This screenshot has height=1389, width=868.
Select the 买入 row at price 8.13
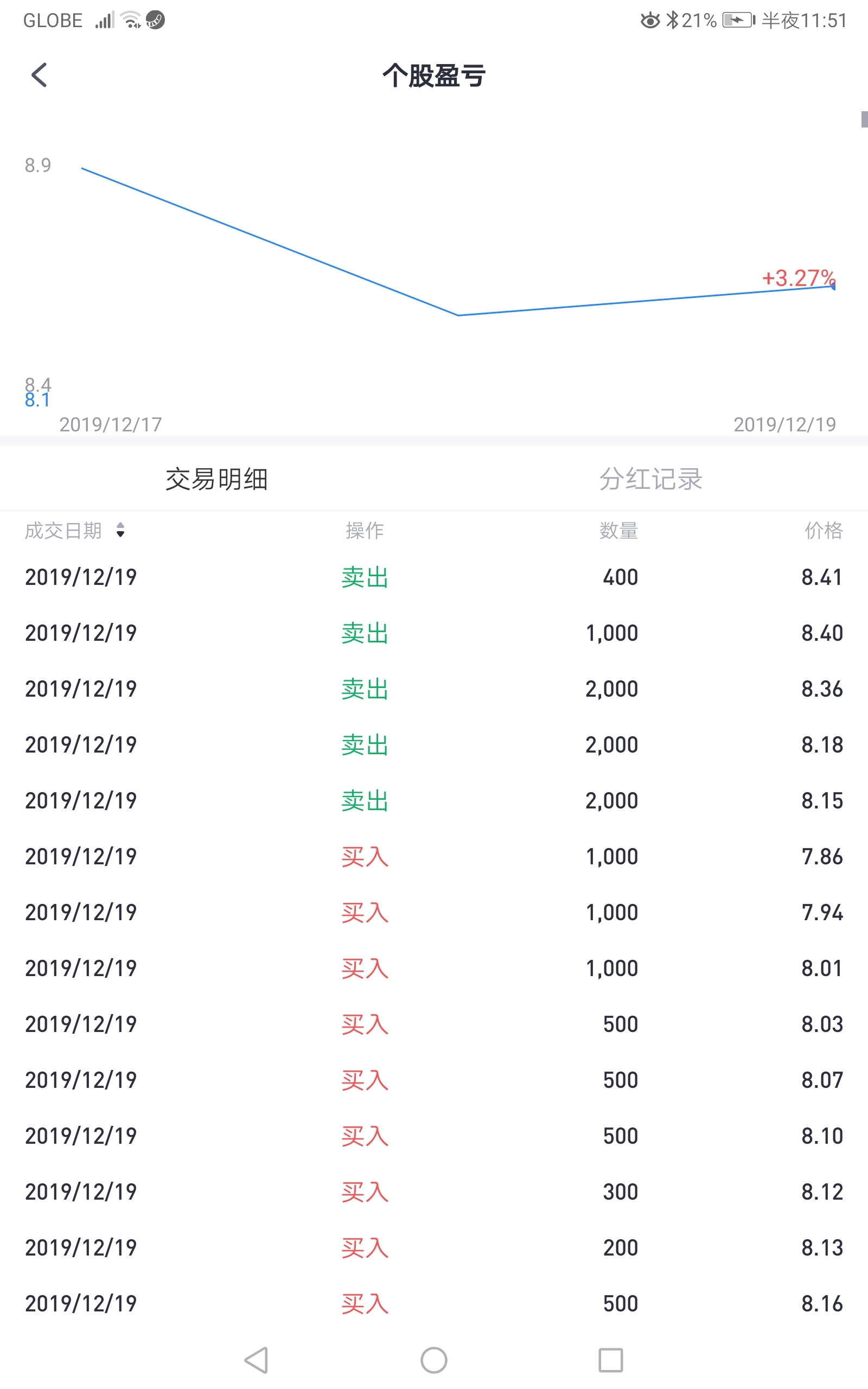coord(434,1247)
